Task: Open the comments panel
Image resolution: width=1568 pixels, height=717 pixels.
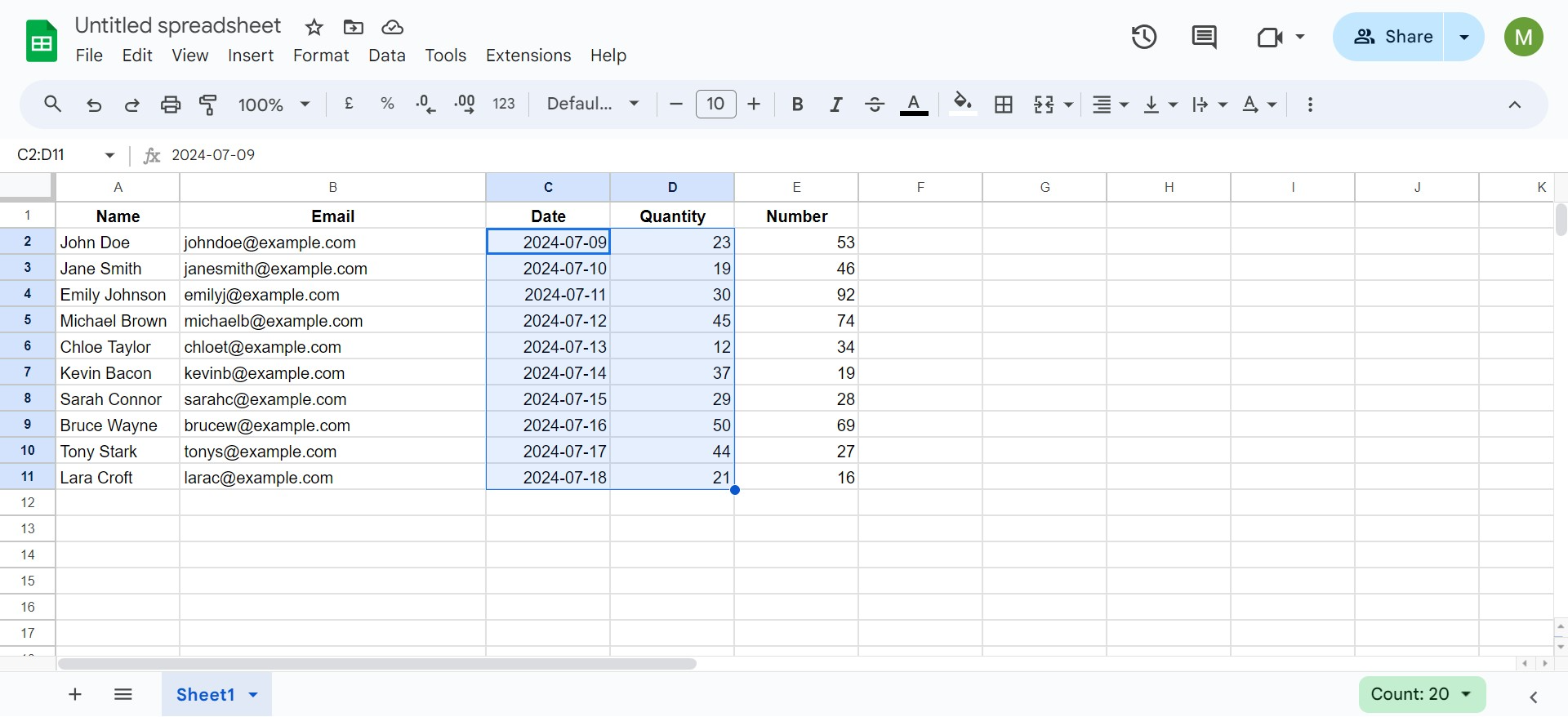Action: click(x=1204, y=37)
